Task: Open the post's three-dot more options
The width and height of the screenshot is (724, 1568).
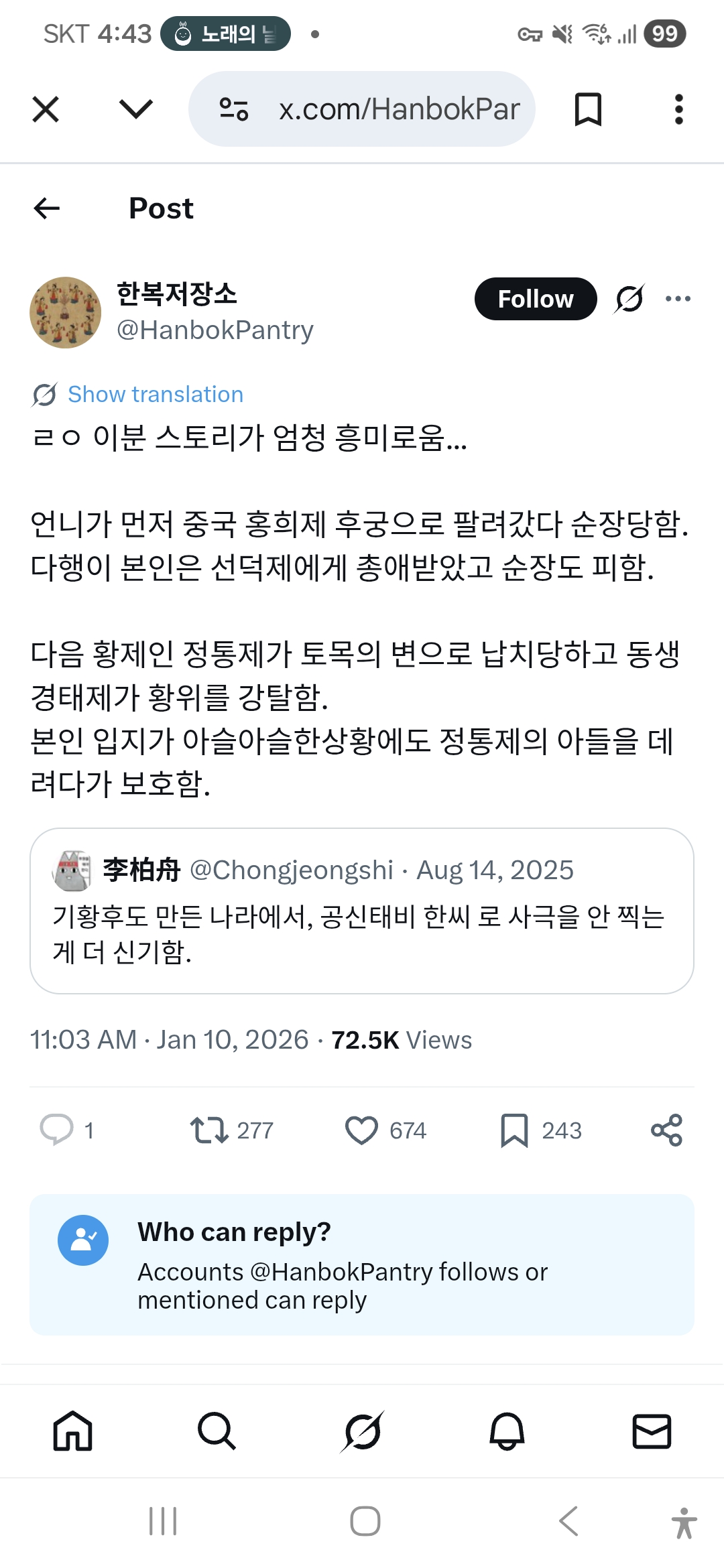Action: pos(678,299)
